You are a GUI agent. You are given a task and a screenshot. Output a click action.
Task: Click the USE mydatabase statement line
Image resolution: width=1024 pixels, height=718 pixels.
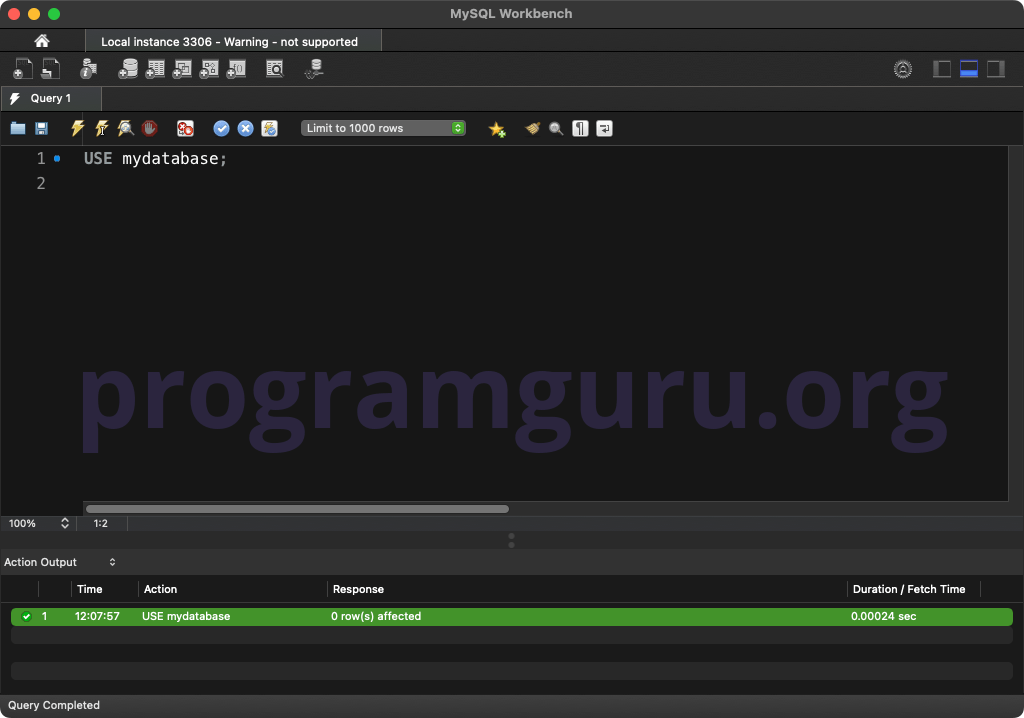click(155, 159)
